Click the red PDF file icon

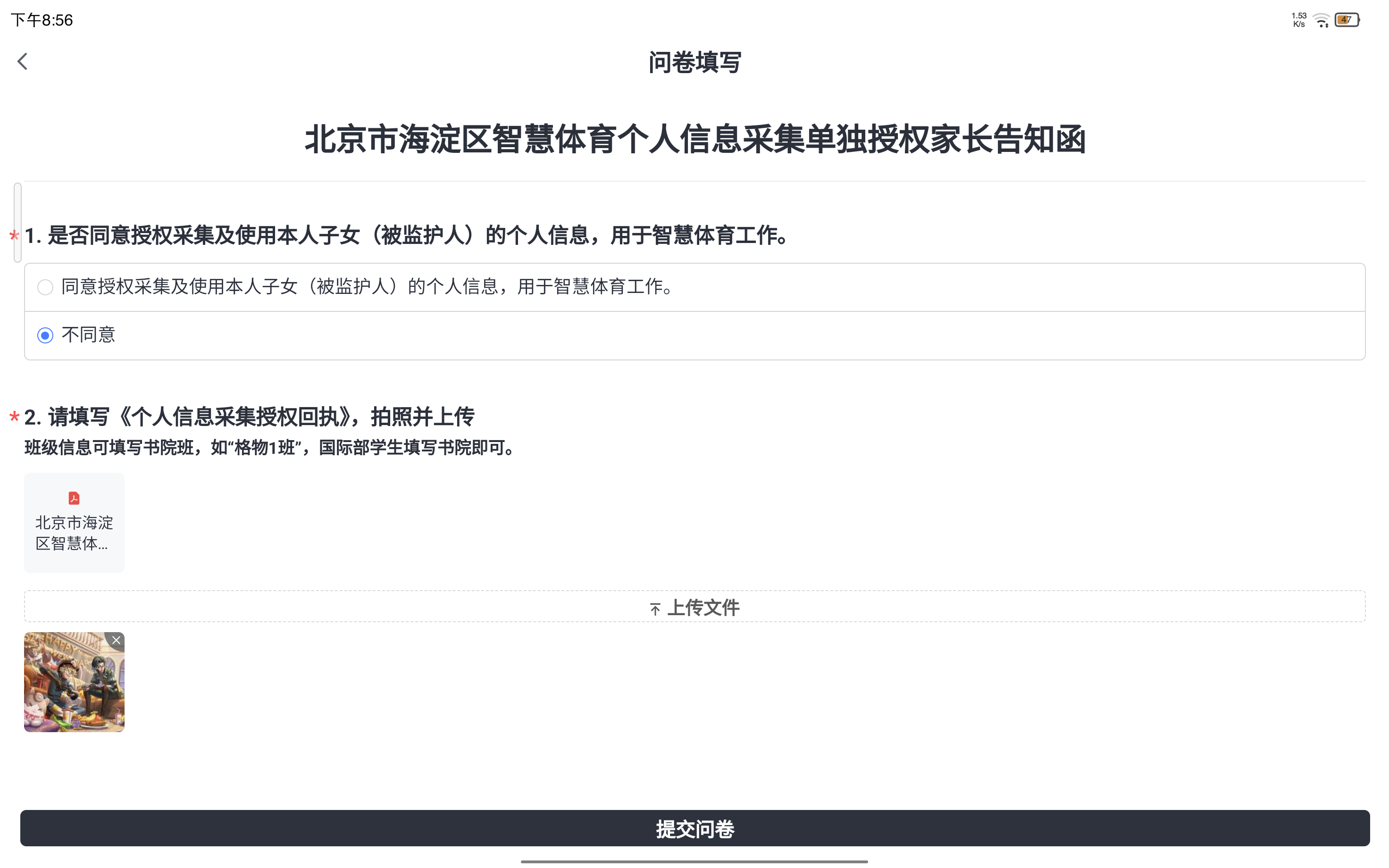tap(74, 498)
